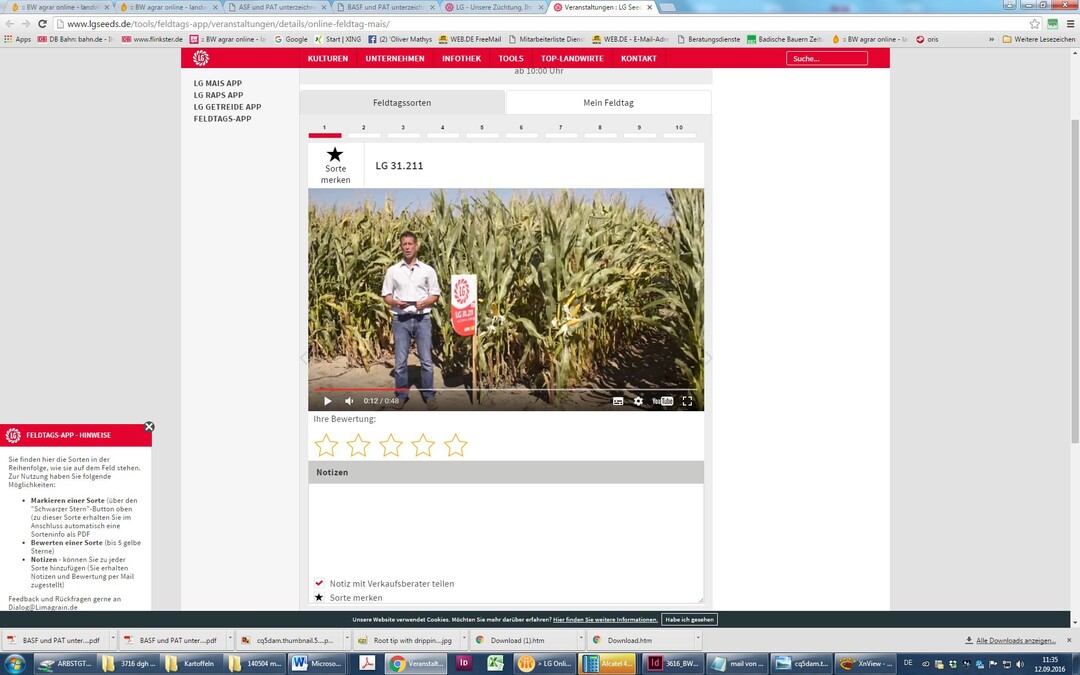Click in the Suche search field
This screenshot has height=675, width=1080.
coord(826,59)
